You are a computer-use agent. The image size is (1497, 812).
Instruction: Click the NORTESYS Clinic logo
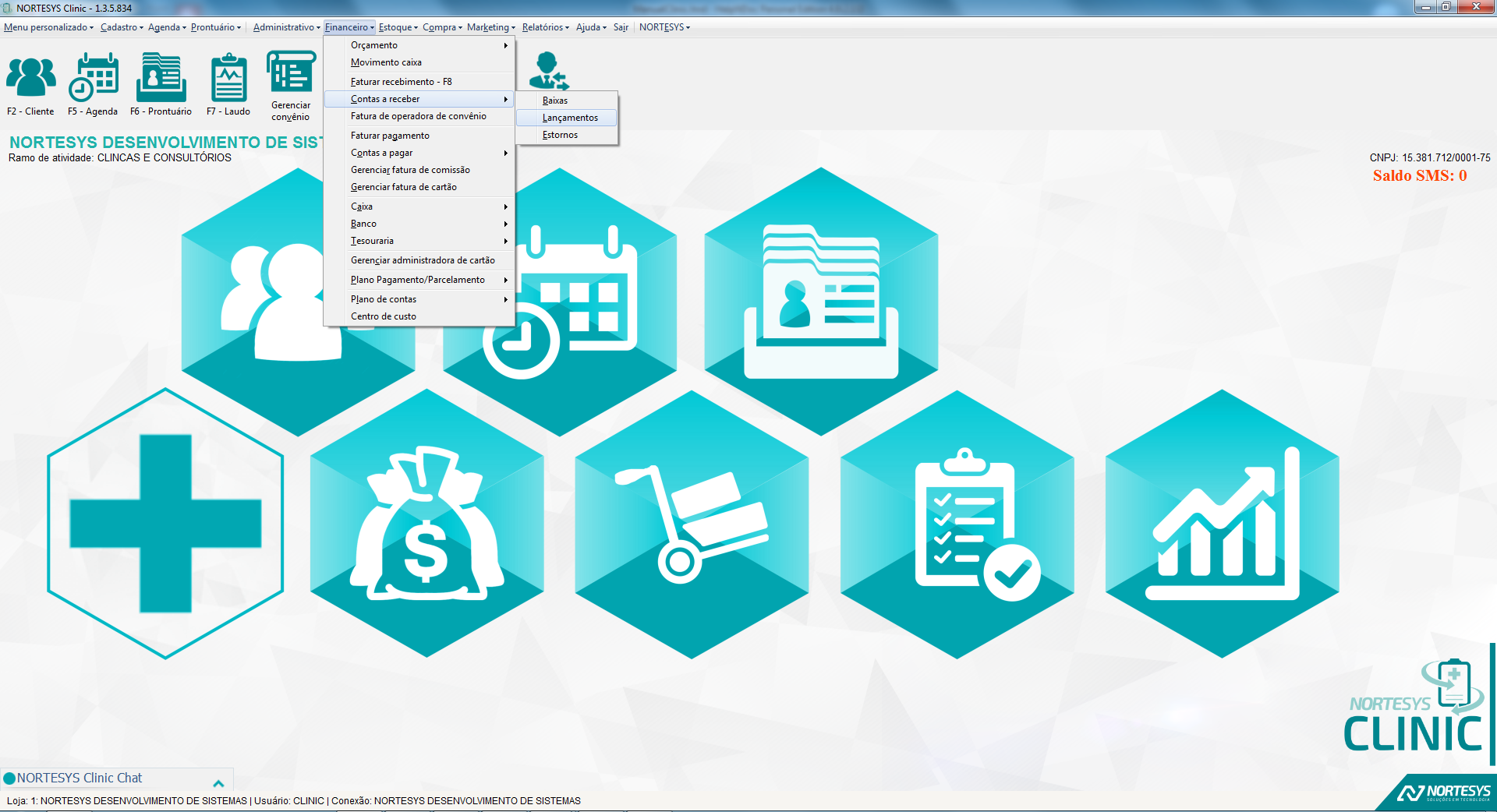tap(1414, 706)
